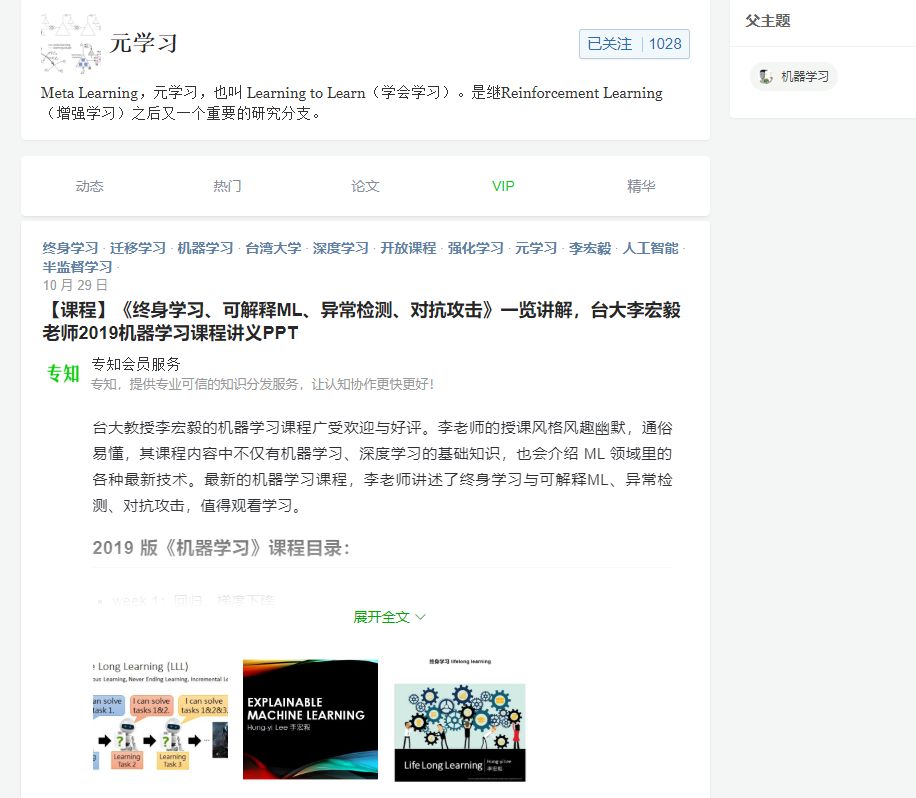Screen dimensions: 916x798
Task: Click the 台大教授李宏毅 article summary paragraph
Action: click(382, 466)
